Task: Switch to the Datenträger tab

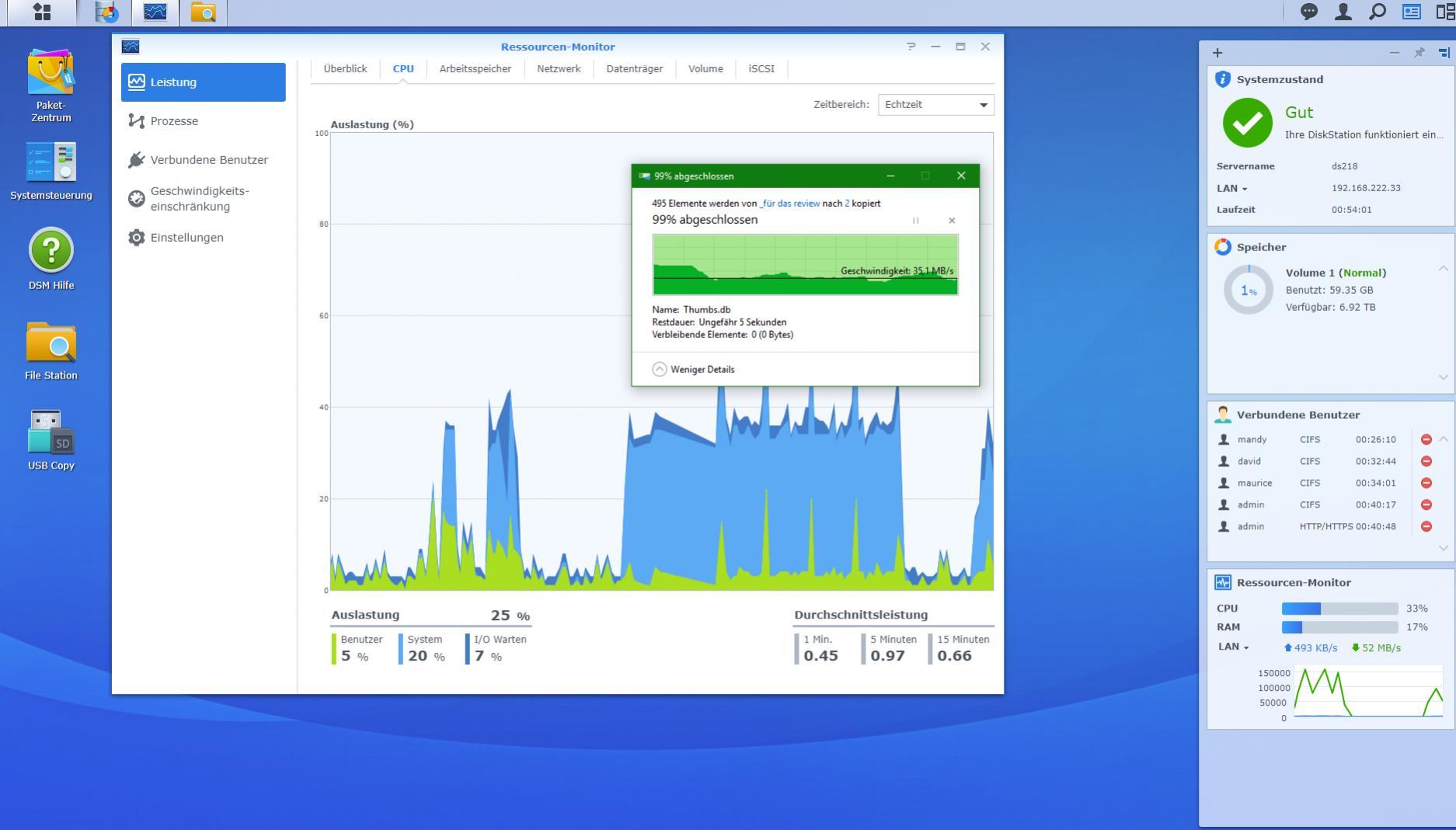Action: click(x=635, y=68)
